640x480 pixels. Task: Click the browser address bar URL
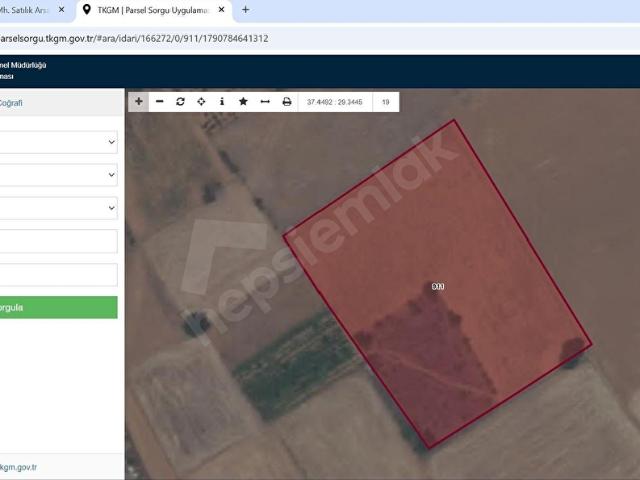(134, 39)
